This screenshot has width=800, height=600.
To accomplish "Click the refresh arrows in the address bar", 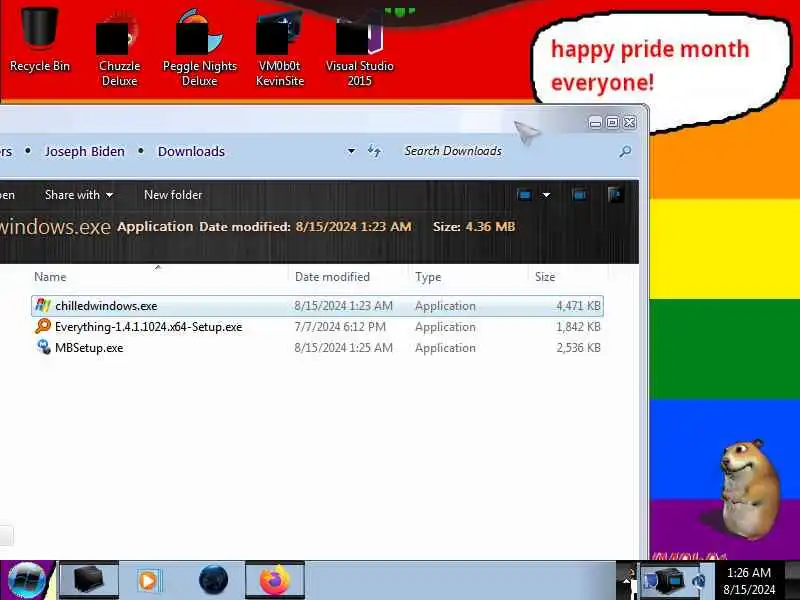I will (x=374, y=151).
